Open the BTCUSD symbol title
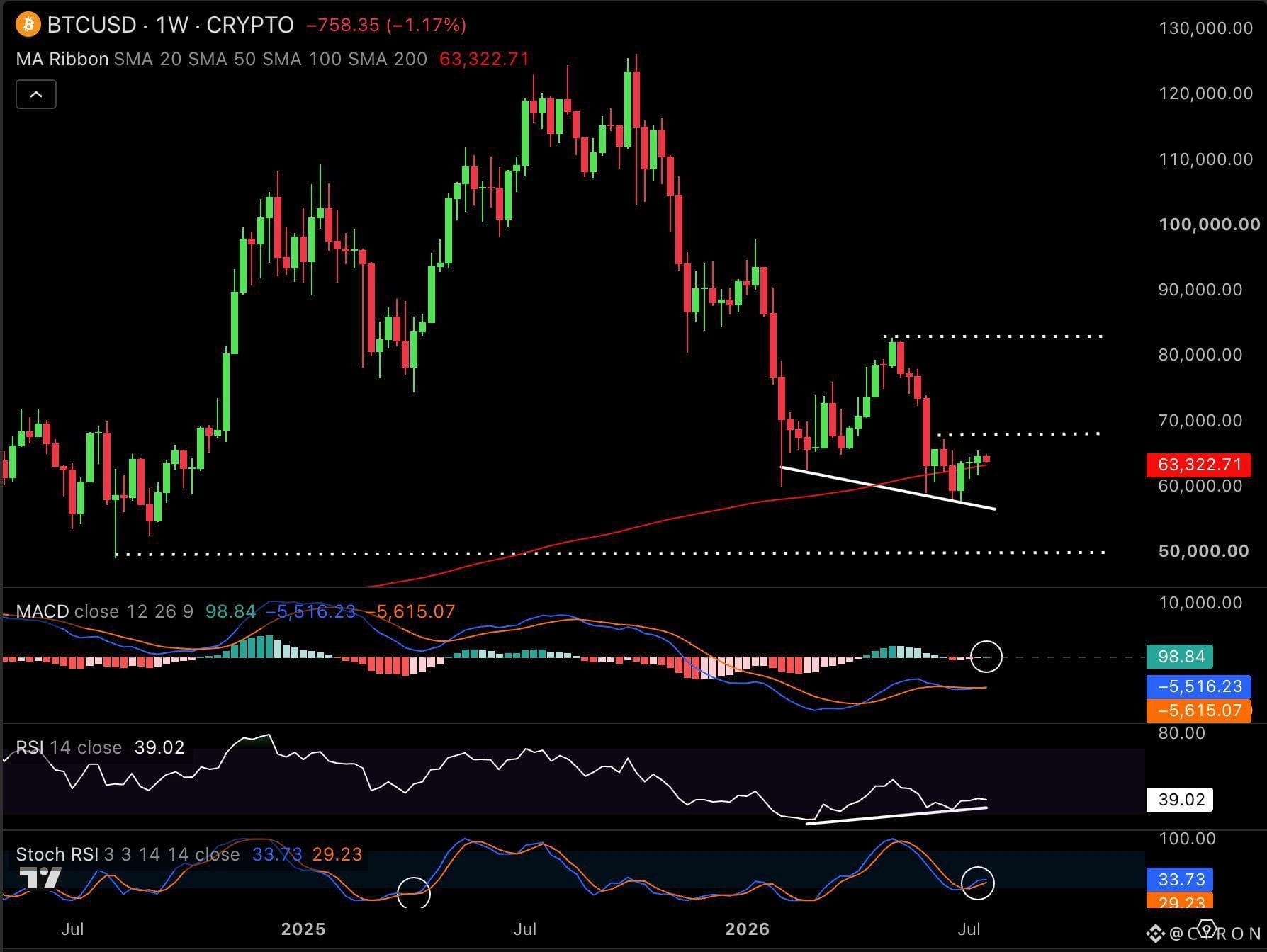Screen dimensions: 1267x952 pyautogui.click(x=91, y=25)
